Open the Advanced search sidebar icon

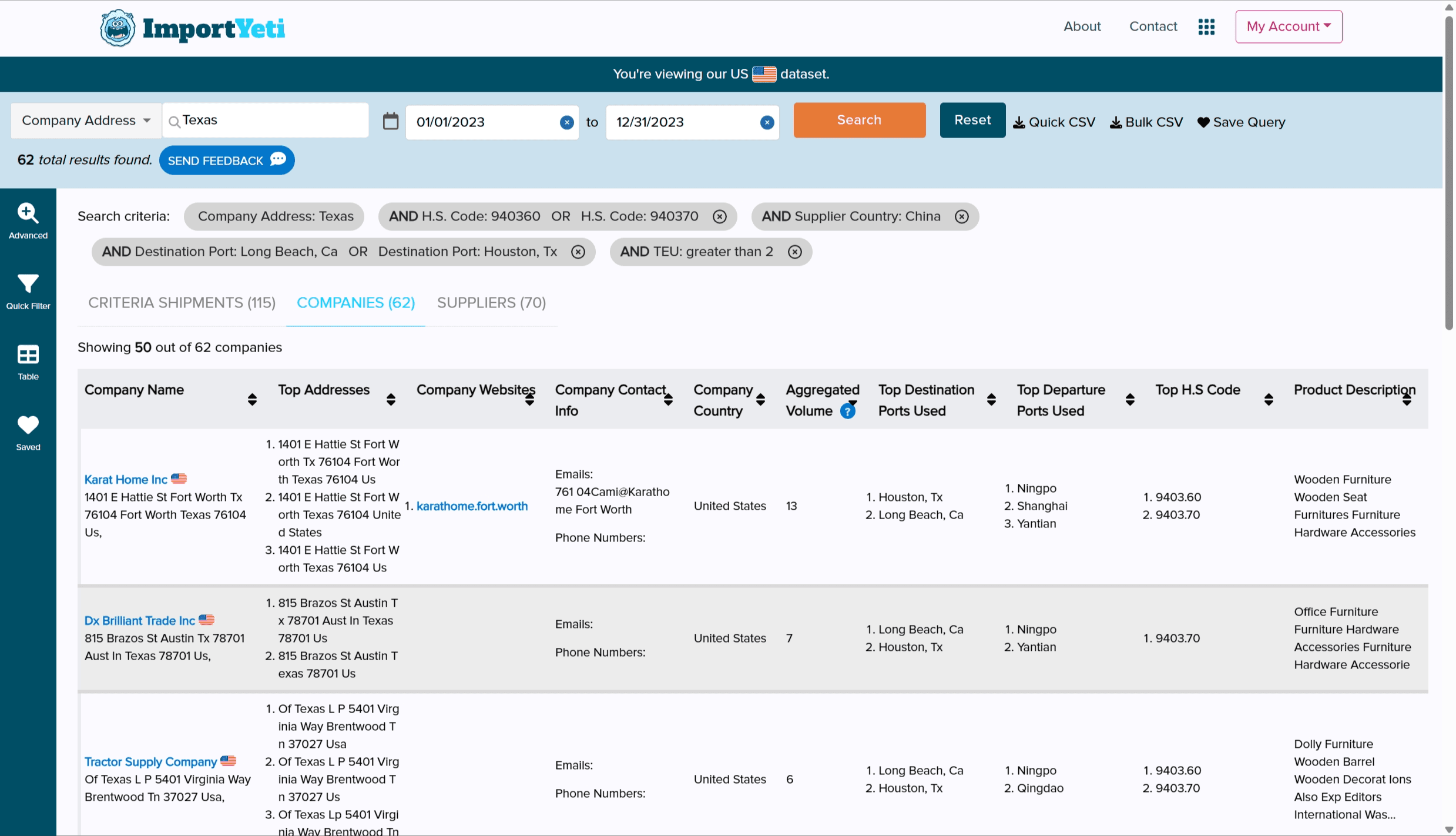click(x=28, y=221)
